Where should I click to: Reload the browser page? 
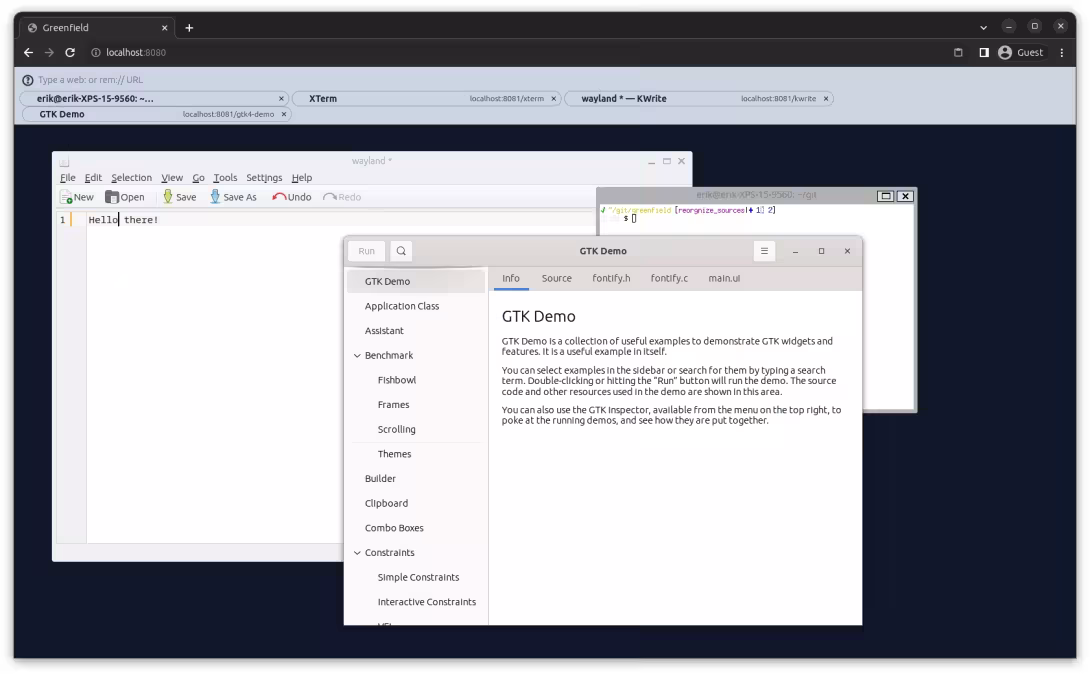70,52
